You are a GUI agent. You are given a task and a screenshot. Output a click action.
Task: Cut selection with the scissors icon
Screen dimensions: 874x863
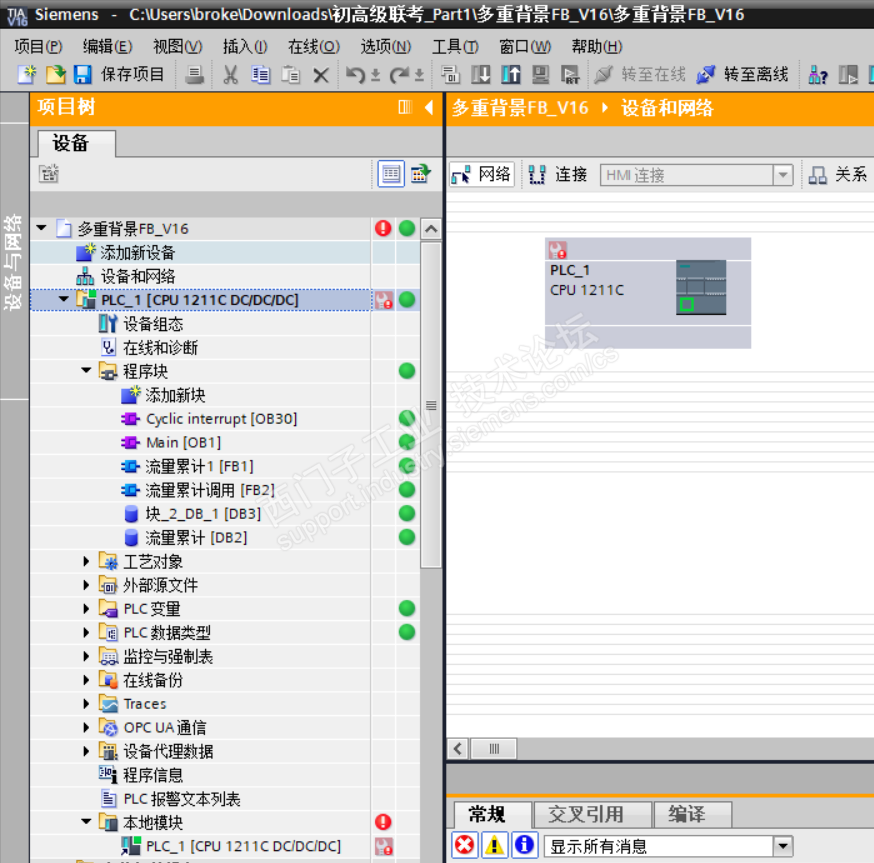pyautogui.click(x=230, y=75)
